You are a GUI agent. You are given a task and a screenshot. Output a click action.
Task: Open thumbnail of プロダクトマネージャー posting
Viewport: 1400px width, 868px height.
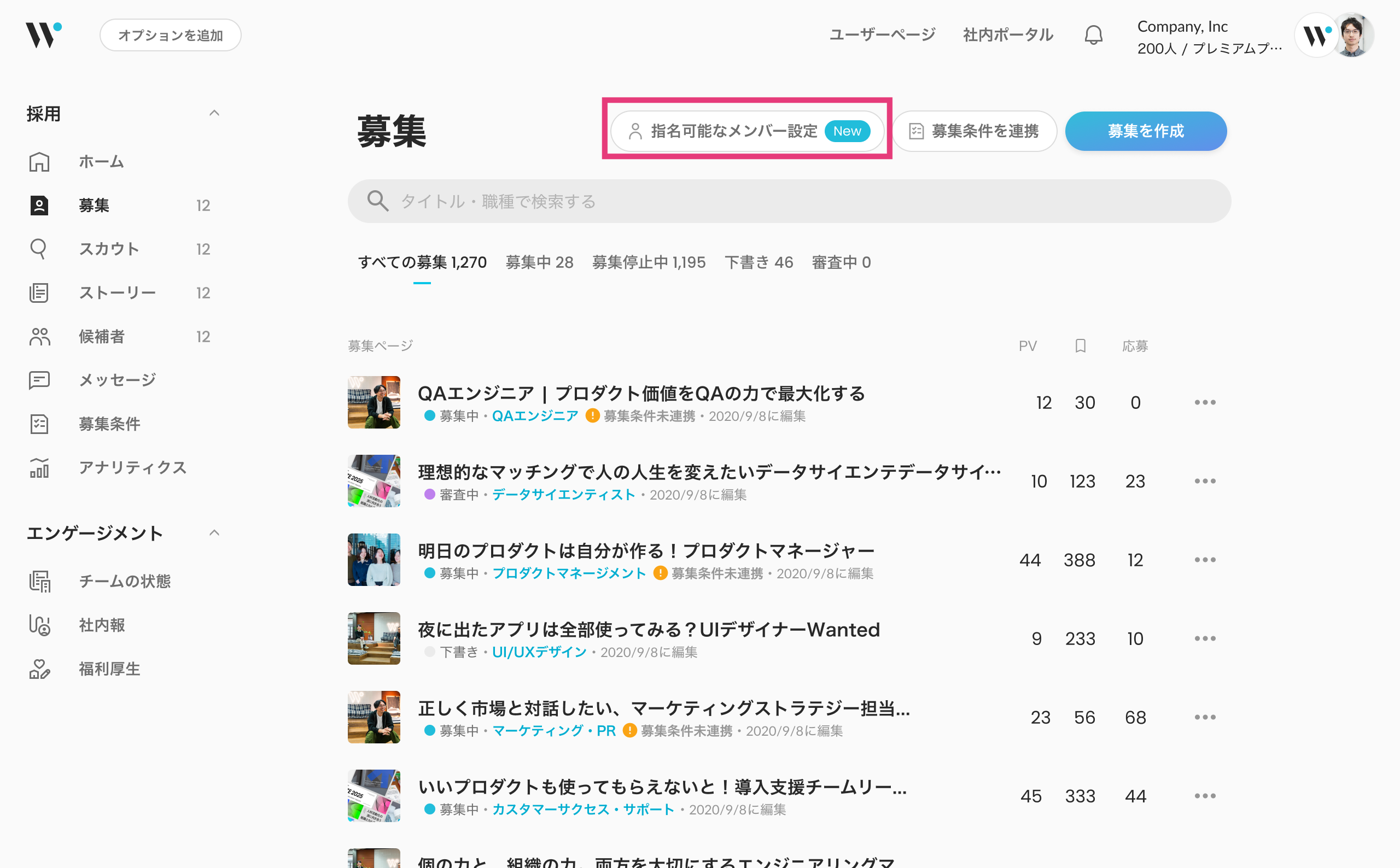point(374,560)
